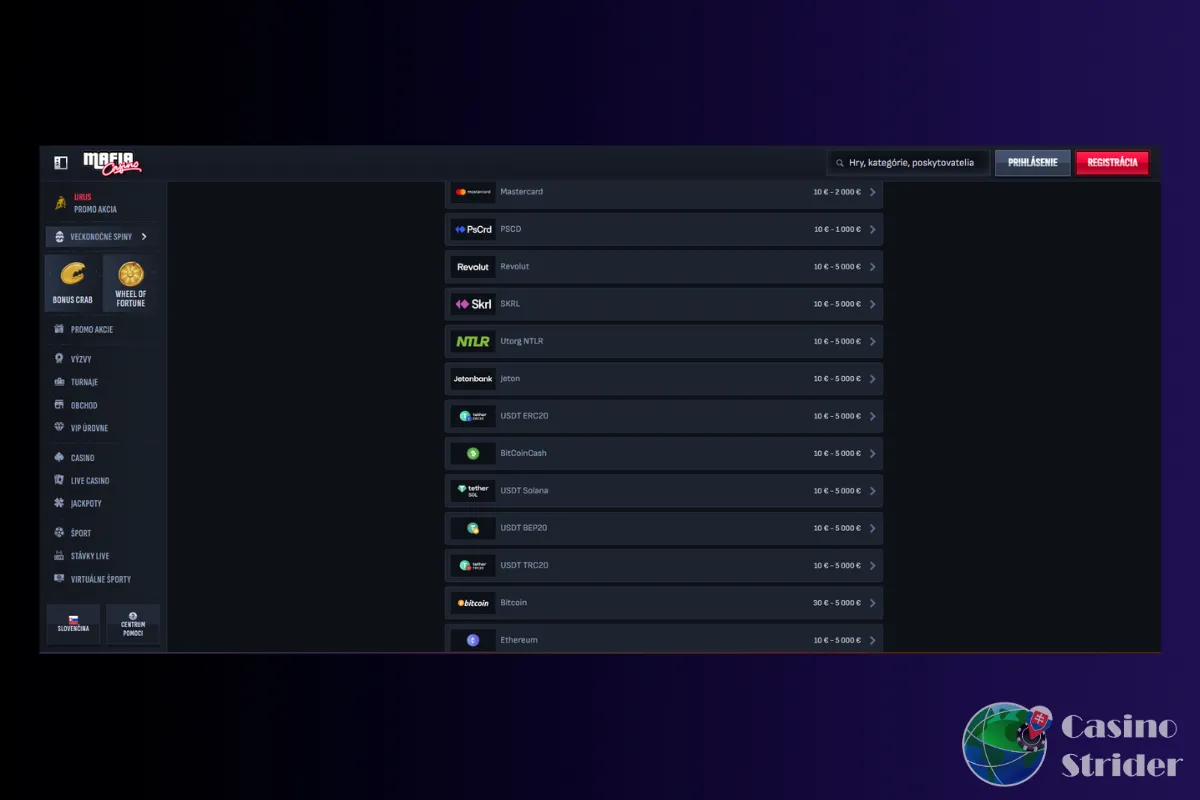Expand the Mastercard row chevron
The height and width of the screenshot is (800, 1200).
[x=872, y=192]
